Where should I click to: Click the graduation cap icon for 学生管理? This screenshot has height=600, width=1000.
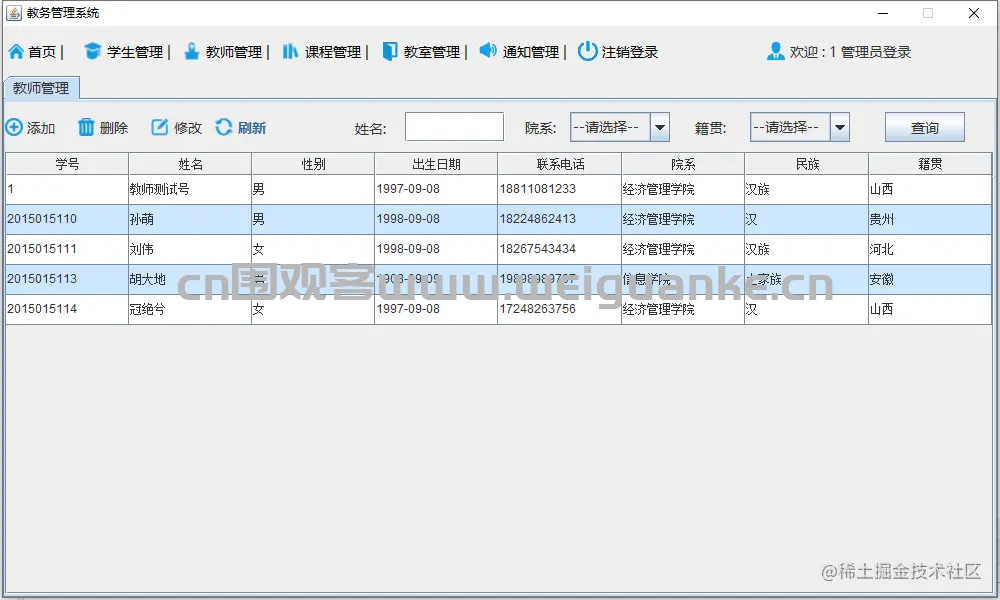(x=92, y=51)
